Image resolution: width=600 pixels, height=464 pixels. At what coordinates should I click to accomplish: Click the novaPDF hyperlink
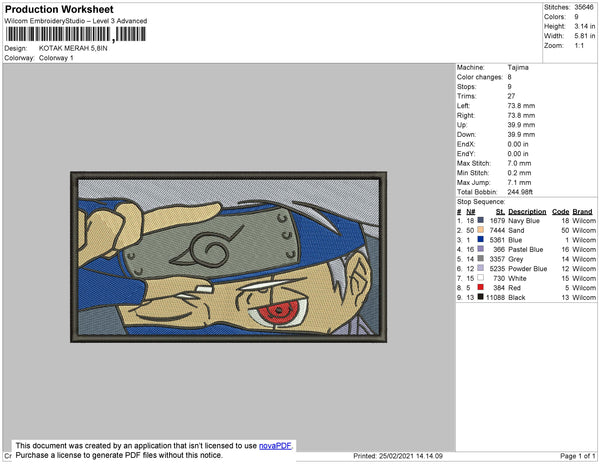(275, 446)
